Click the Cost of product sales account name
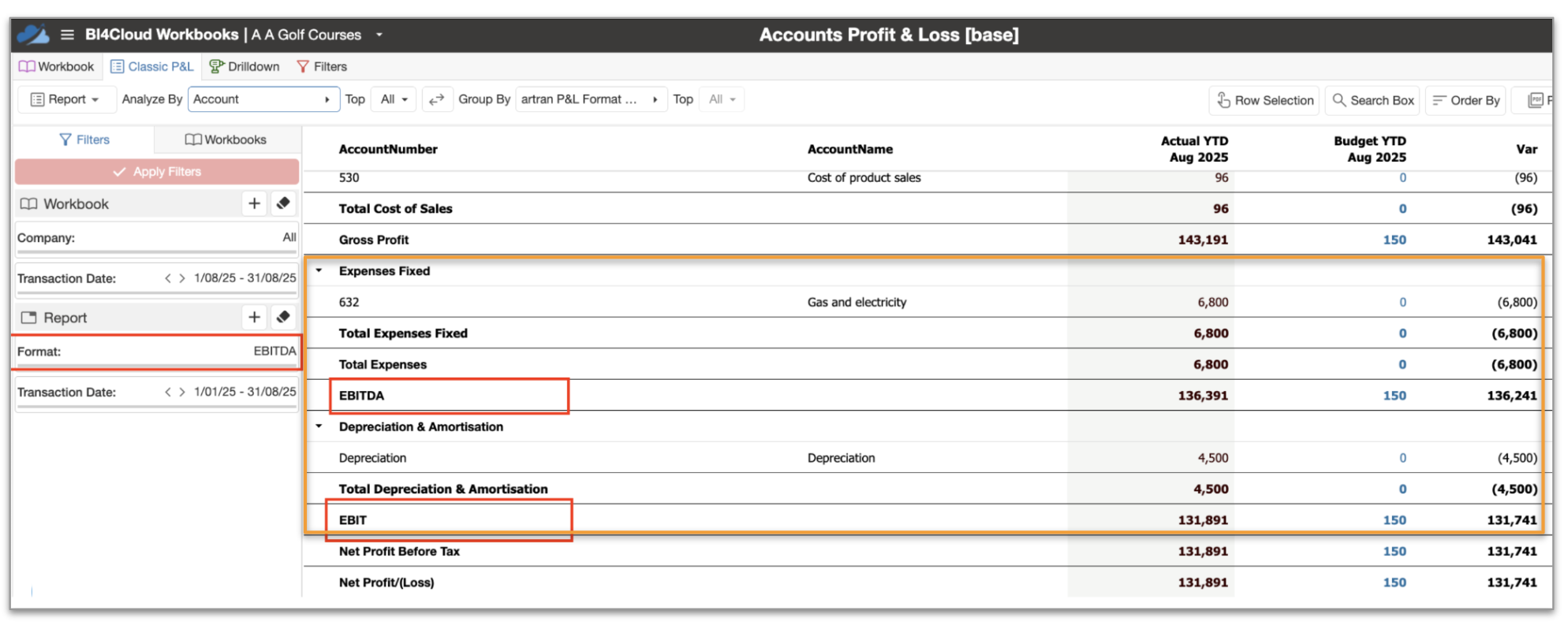This screenshot has width=1568, height=629. (864, 178)
